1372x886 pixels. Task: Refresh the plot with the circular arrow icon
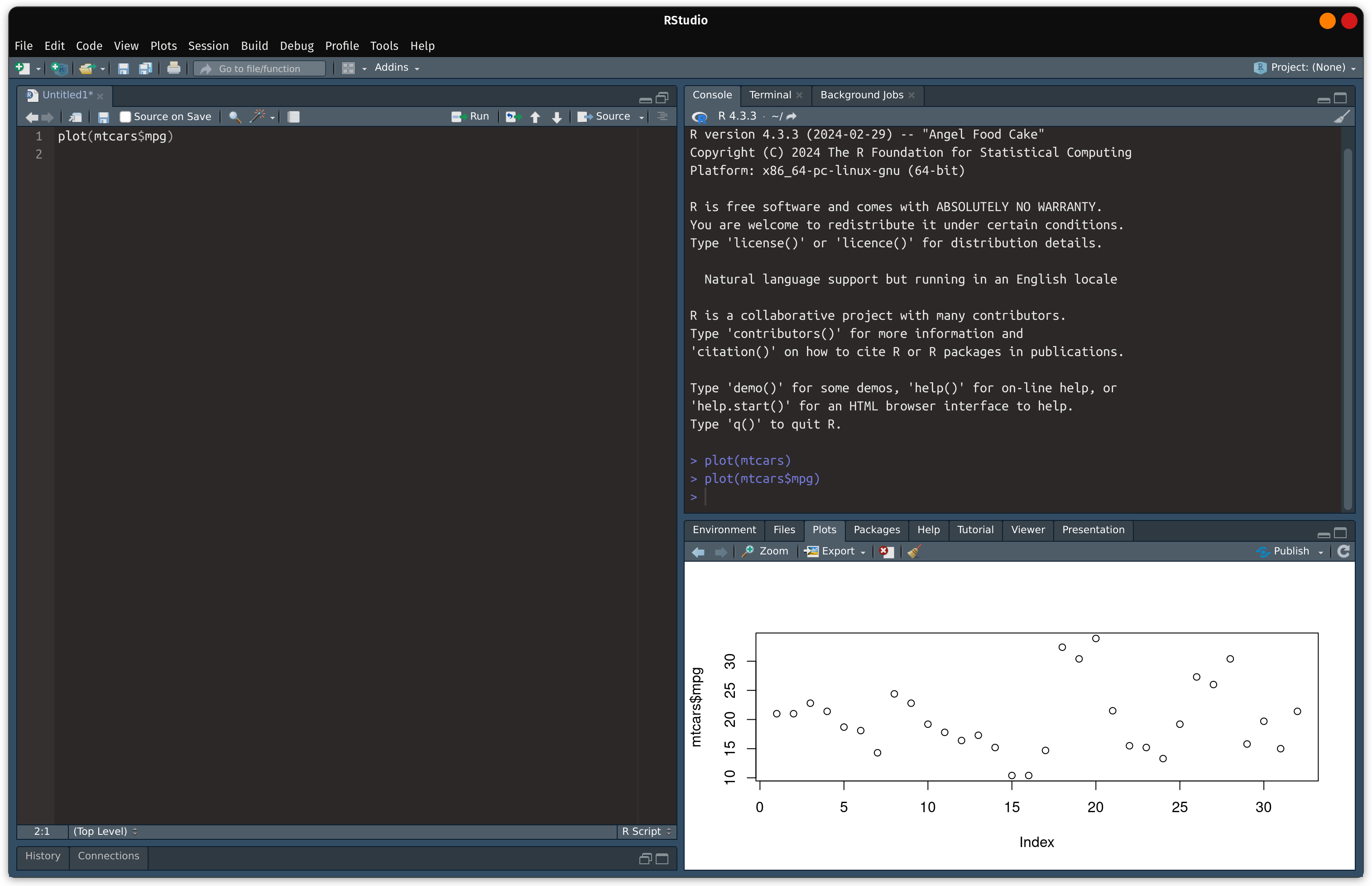click(1344, 551)
